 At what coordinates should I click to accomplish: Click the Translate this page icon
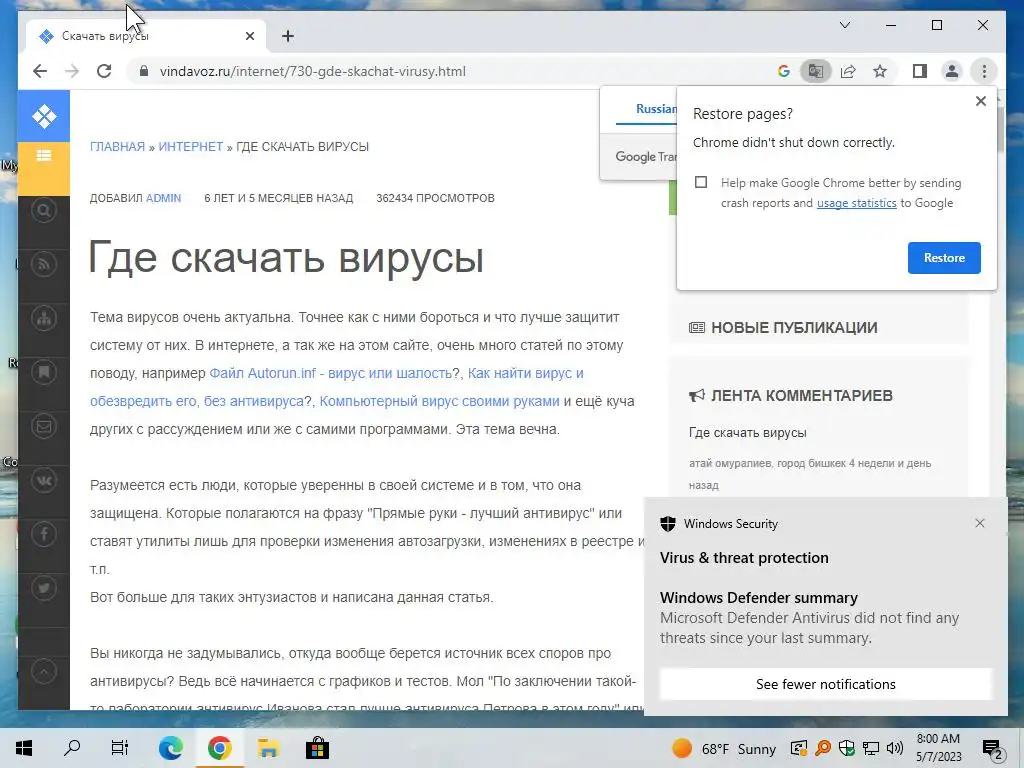pyautogui.click(x=816, y=71)
